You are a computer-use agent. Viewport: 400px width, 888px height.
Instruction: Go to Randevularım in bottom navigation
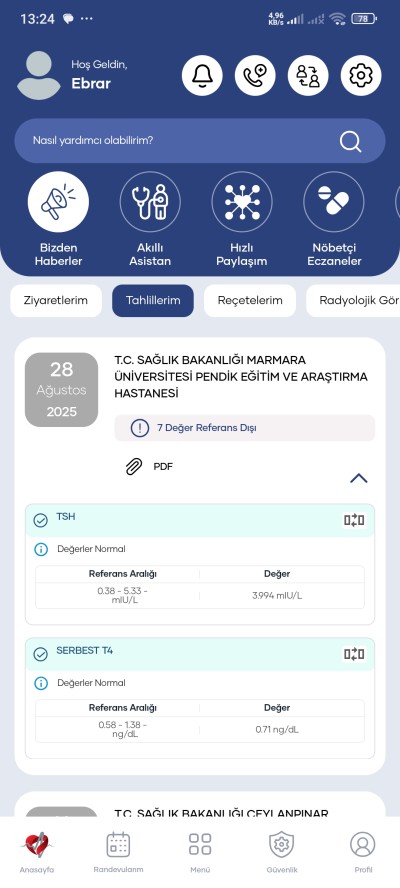click(118, 852)
